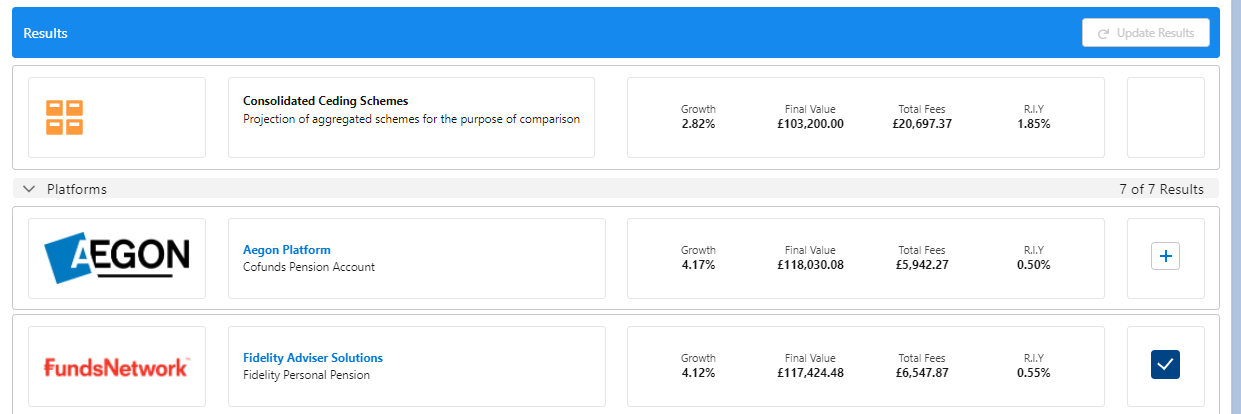Click the Aegon logo

tap(117, 258)
